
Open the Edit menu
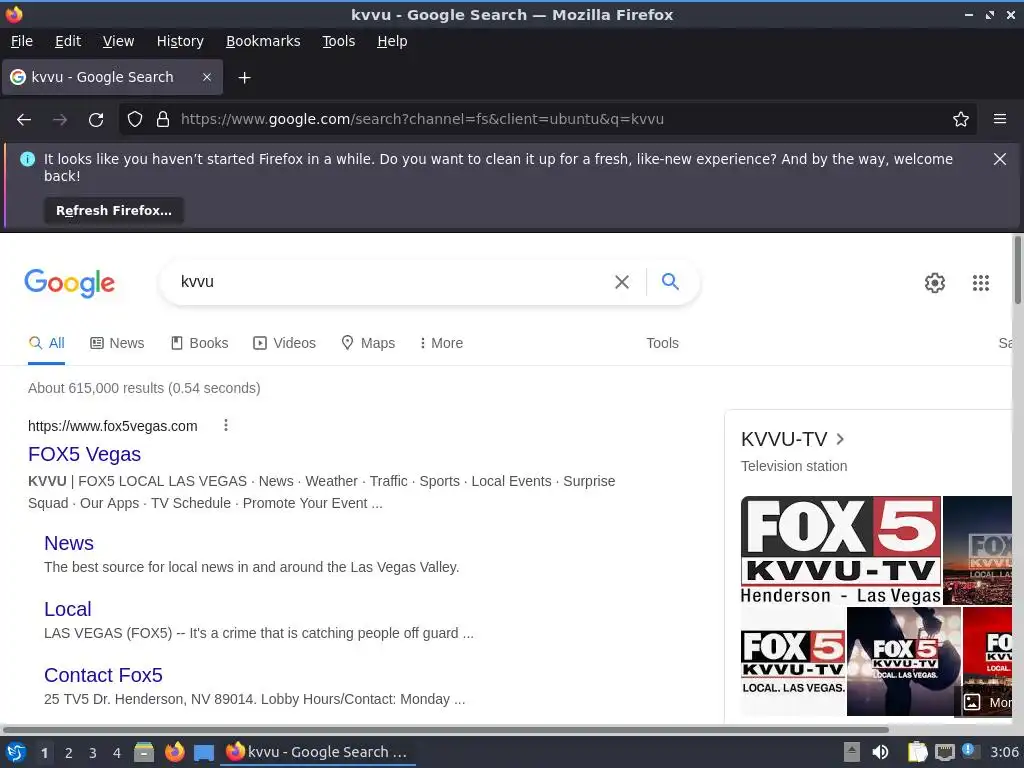click(x=68, y=41)
